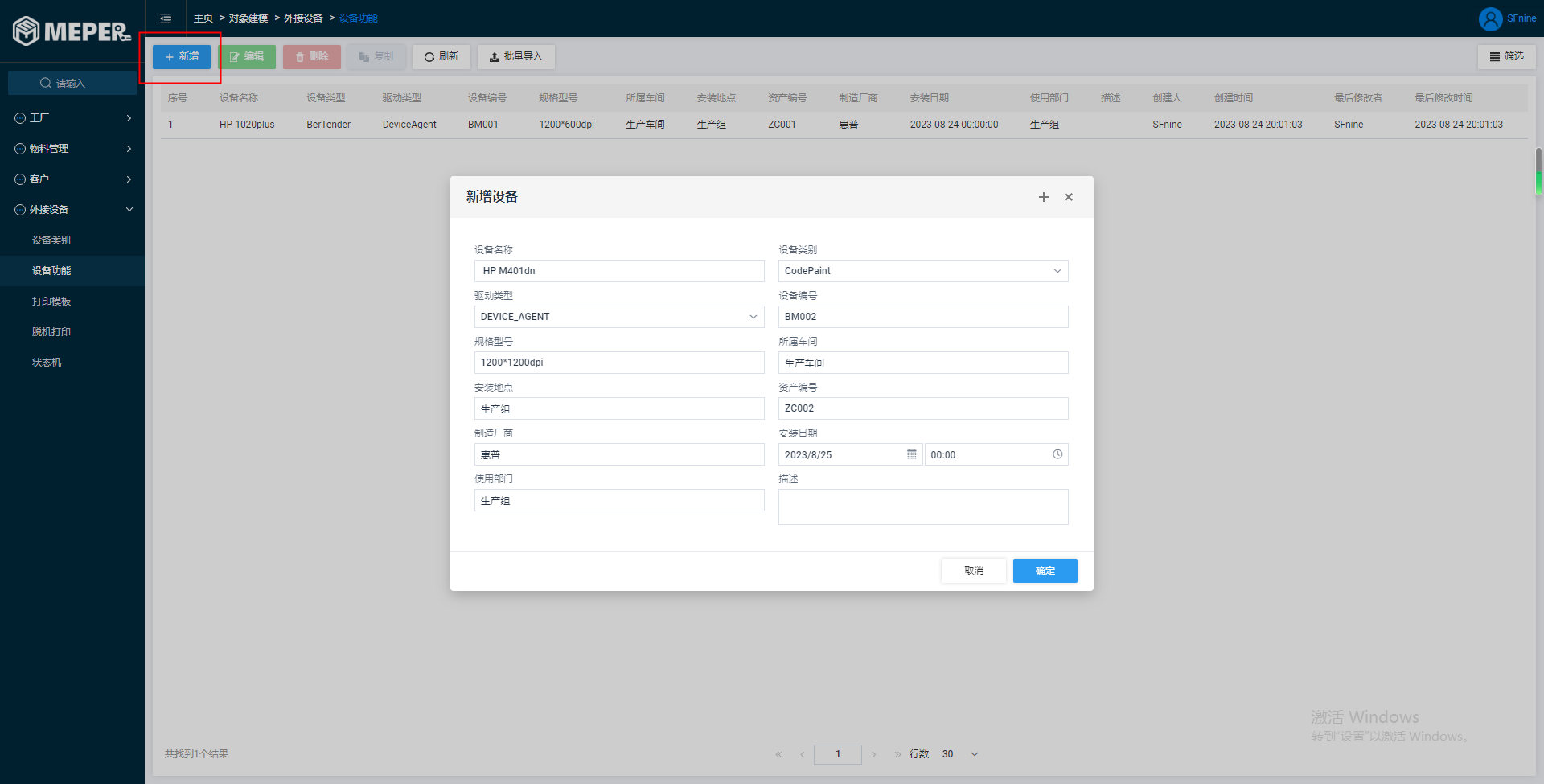
Task: Click the 删除 delete button
Action: tap(312, 56)
